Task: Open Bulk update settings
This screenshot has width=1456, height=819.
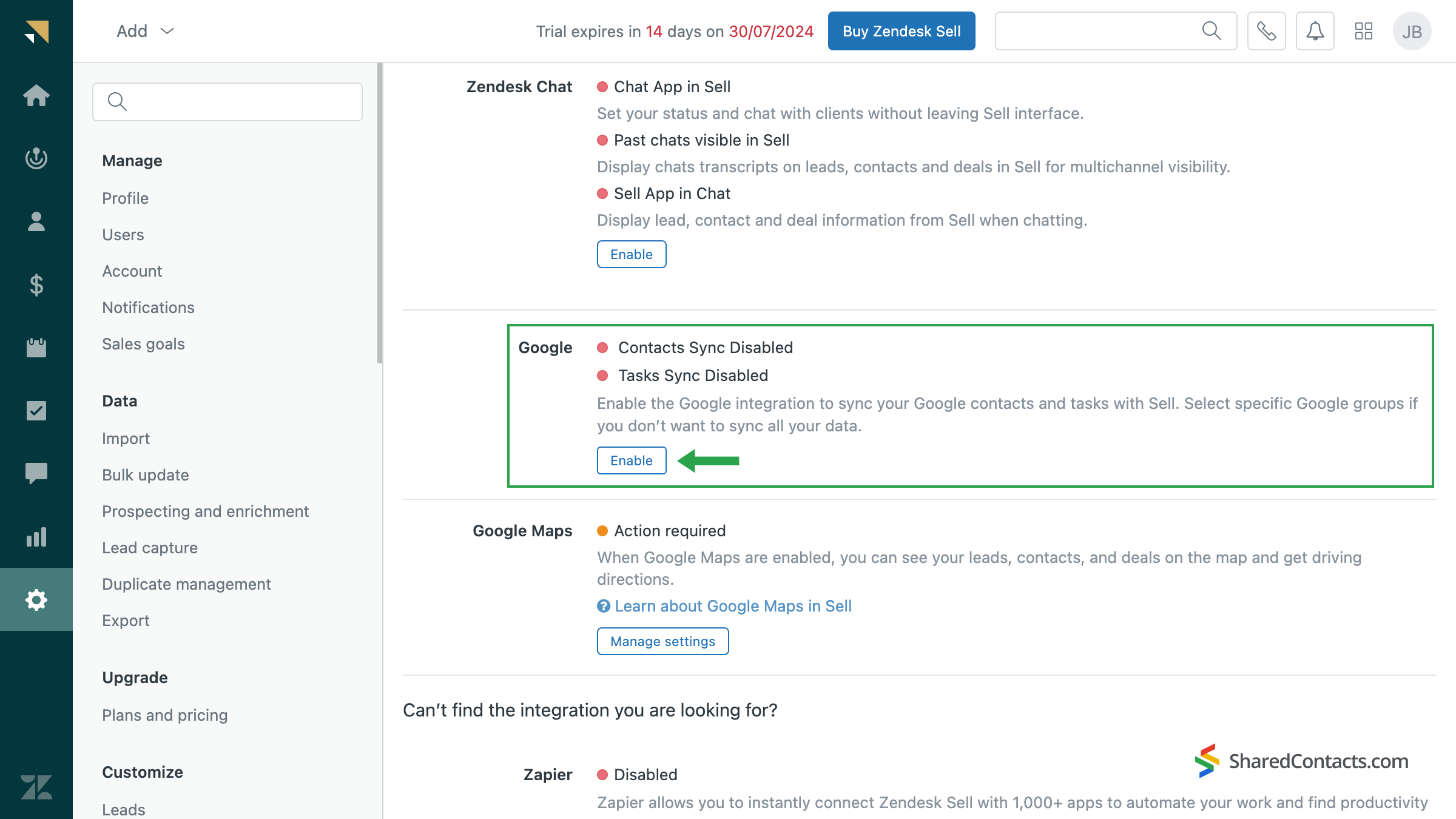Action: coord(146,475)
